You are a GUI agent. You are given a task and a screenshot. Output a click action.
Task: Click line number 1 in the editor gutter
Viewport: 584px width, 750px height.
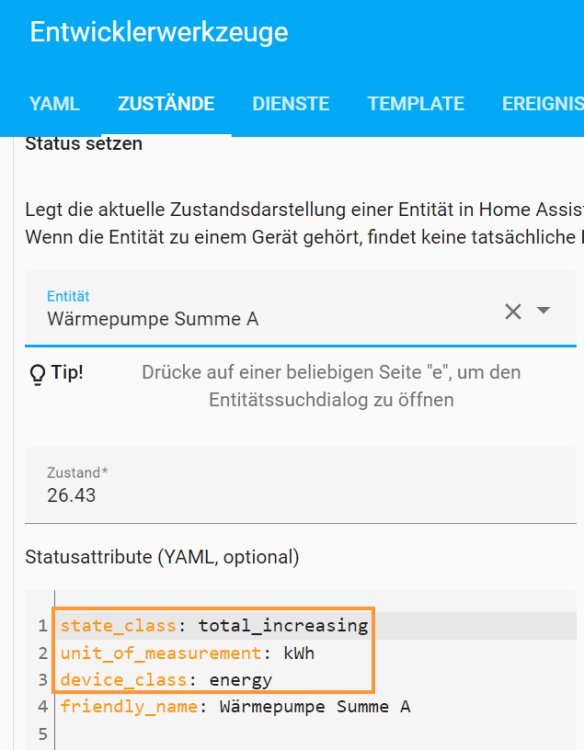coord(43,626)
